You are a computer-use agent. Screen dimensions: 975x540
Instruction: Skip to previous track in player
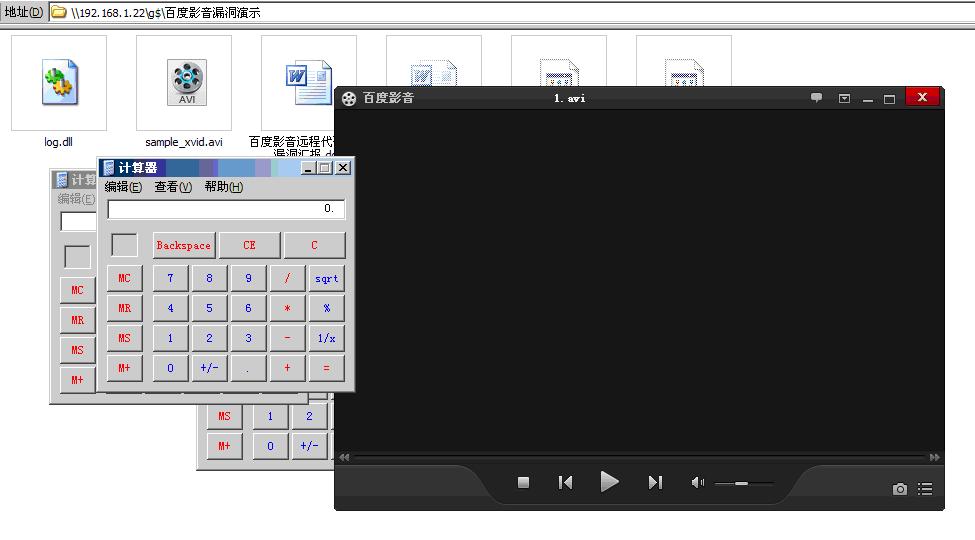pyautogui.click(x=565, y=482)
